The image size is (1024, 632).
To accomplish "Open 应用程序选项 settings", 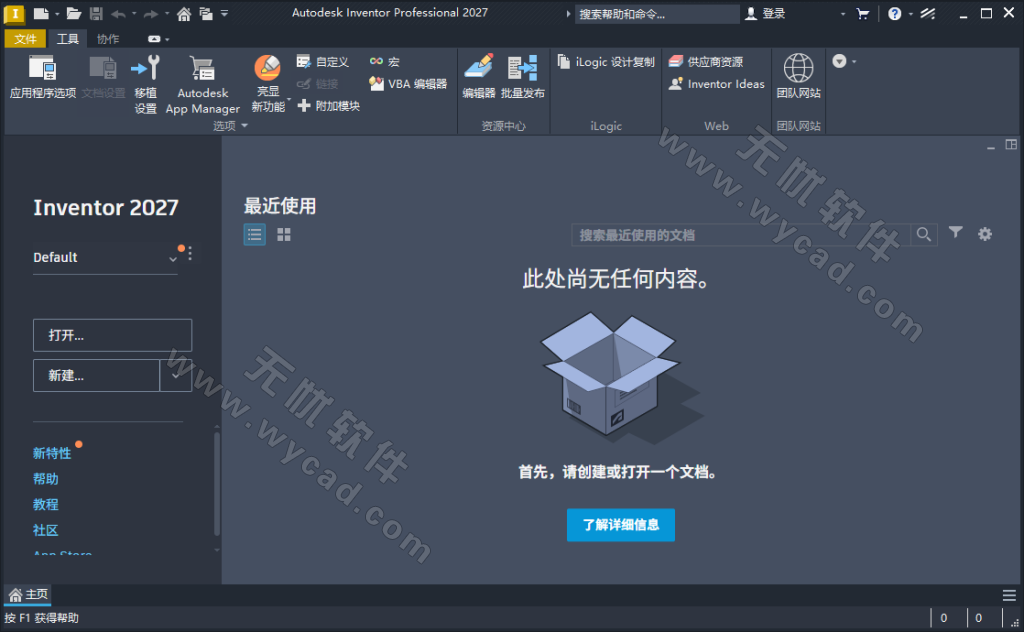I will pyautogui.click(x=42, y=80).
